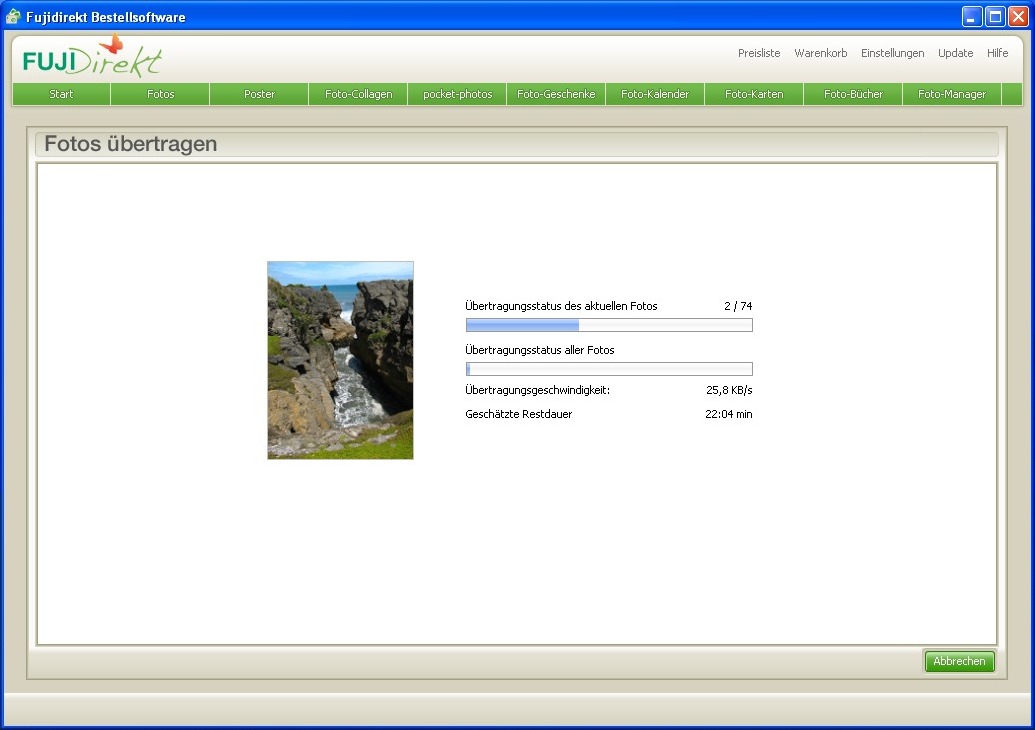Click 'Übertragungsstatus des aktuellen Fotos' label
1035x730 pixels.
click(x=561, y=306)
